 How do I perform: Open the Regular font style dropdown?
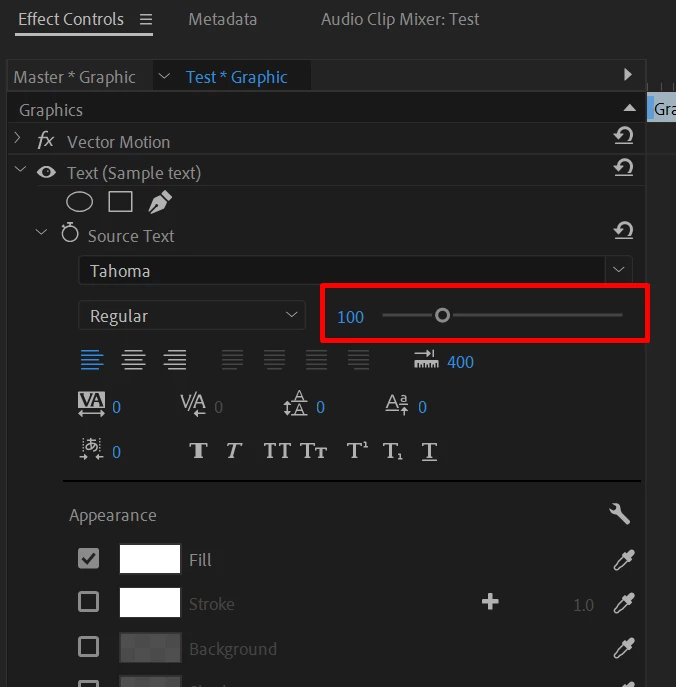pyautogui.click(x=192, y=315)
